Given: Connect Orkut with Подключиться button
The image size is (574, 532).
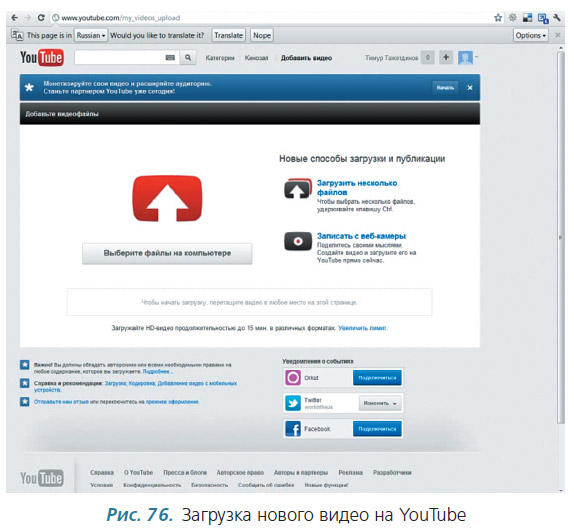Looking at the screenshot, I should [377, 377].
